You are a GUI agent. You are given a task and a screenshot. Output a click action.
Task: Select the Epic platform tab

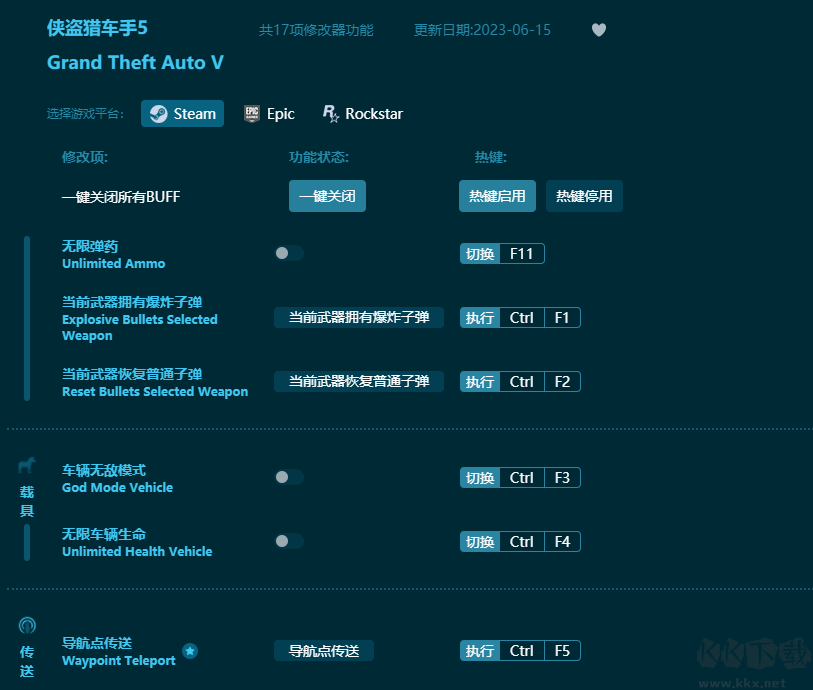[270, 114]
